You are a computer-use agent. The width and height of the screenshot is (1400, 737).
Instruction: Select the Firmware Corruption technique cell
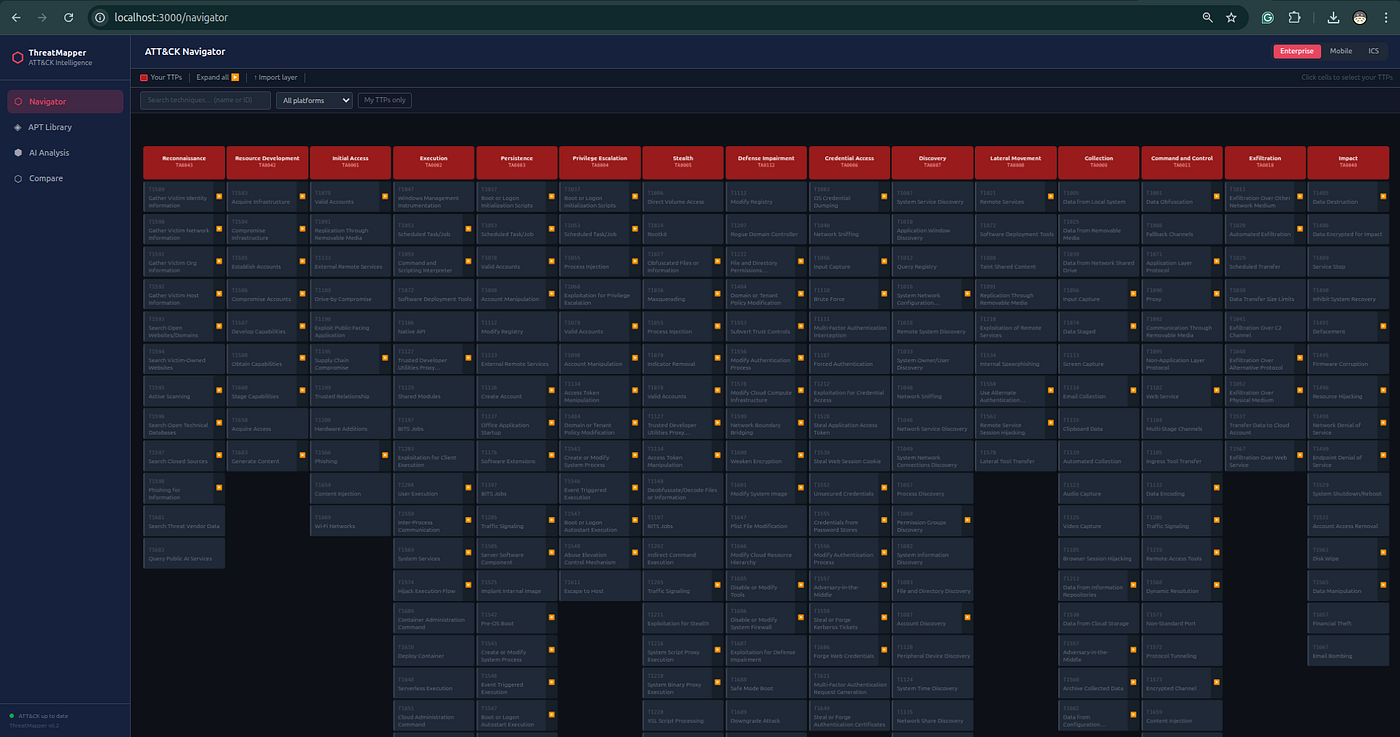(x=1348, y=359)
